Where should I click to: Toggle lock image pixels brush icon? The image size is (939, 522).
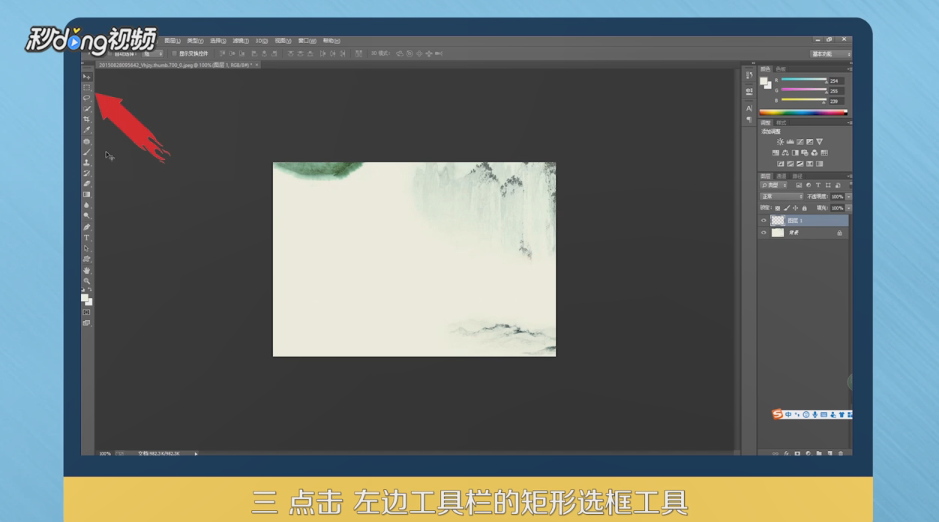point(786,208)
